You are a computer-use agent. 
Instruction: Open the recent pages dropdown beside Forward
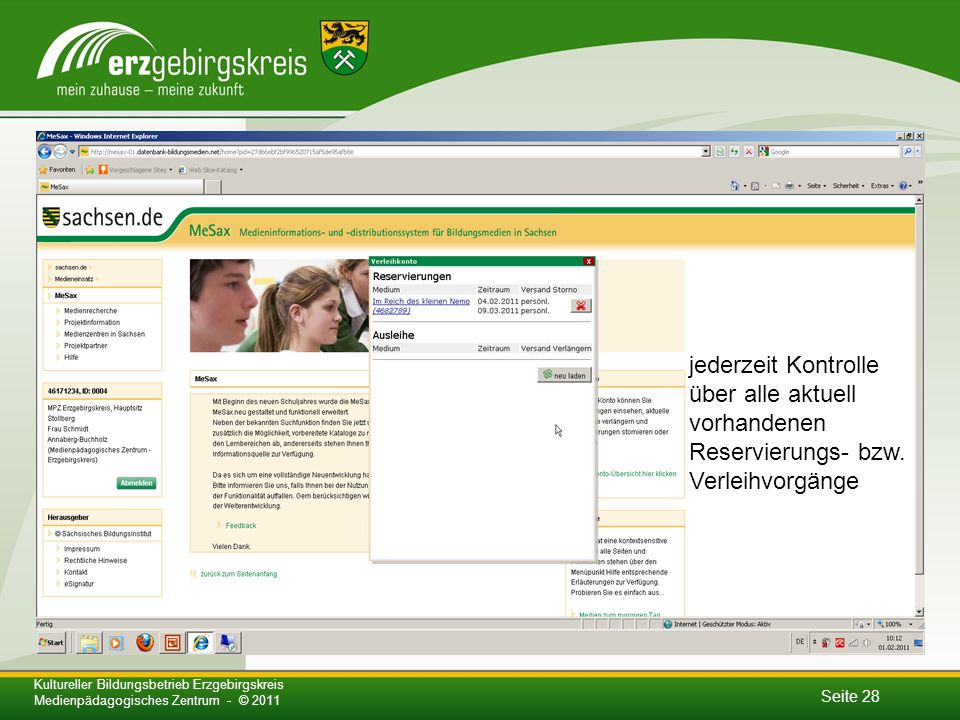coord(72,152)
